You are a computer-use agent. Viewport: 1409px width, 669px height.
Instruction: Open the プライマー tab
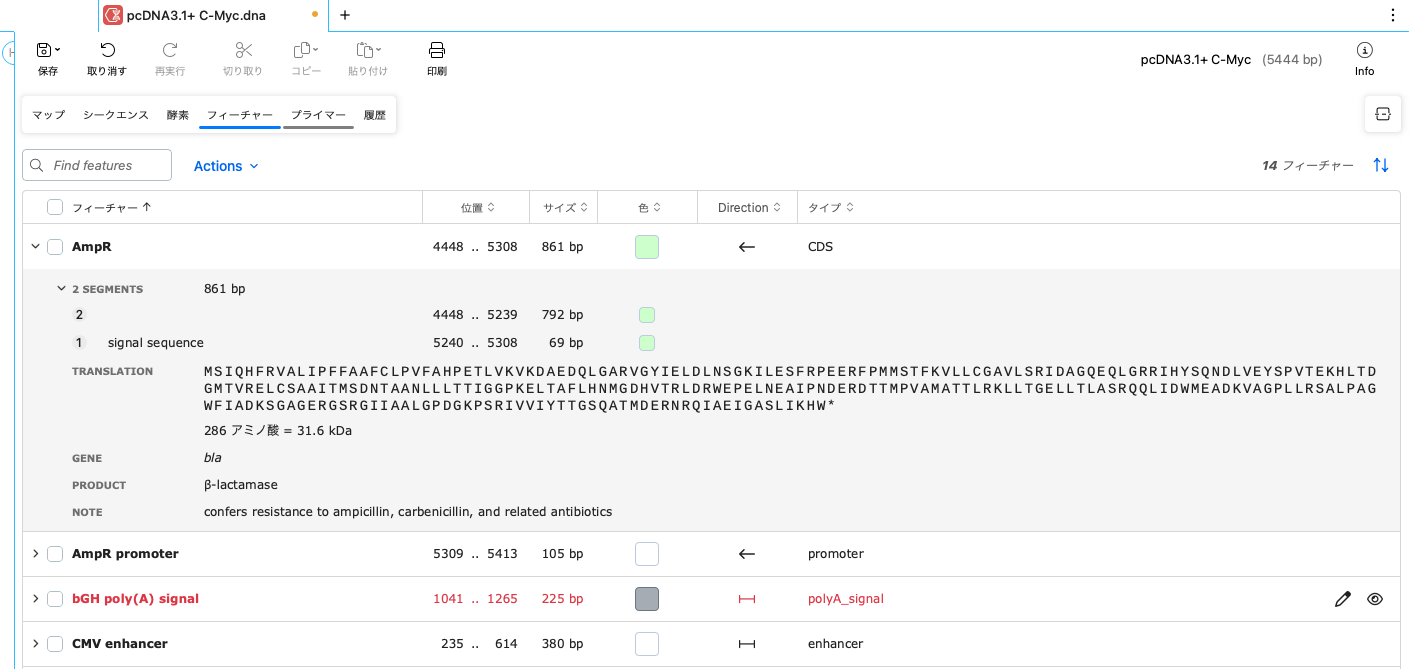click(x=318, y=114)
